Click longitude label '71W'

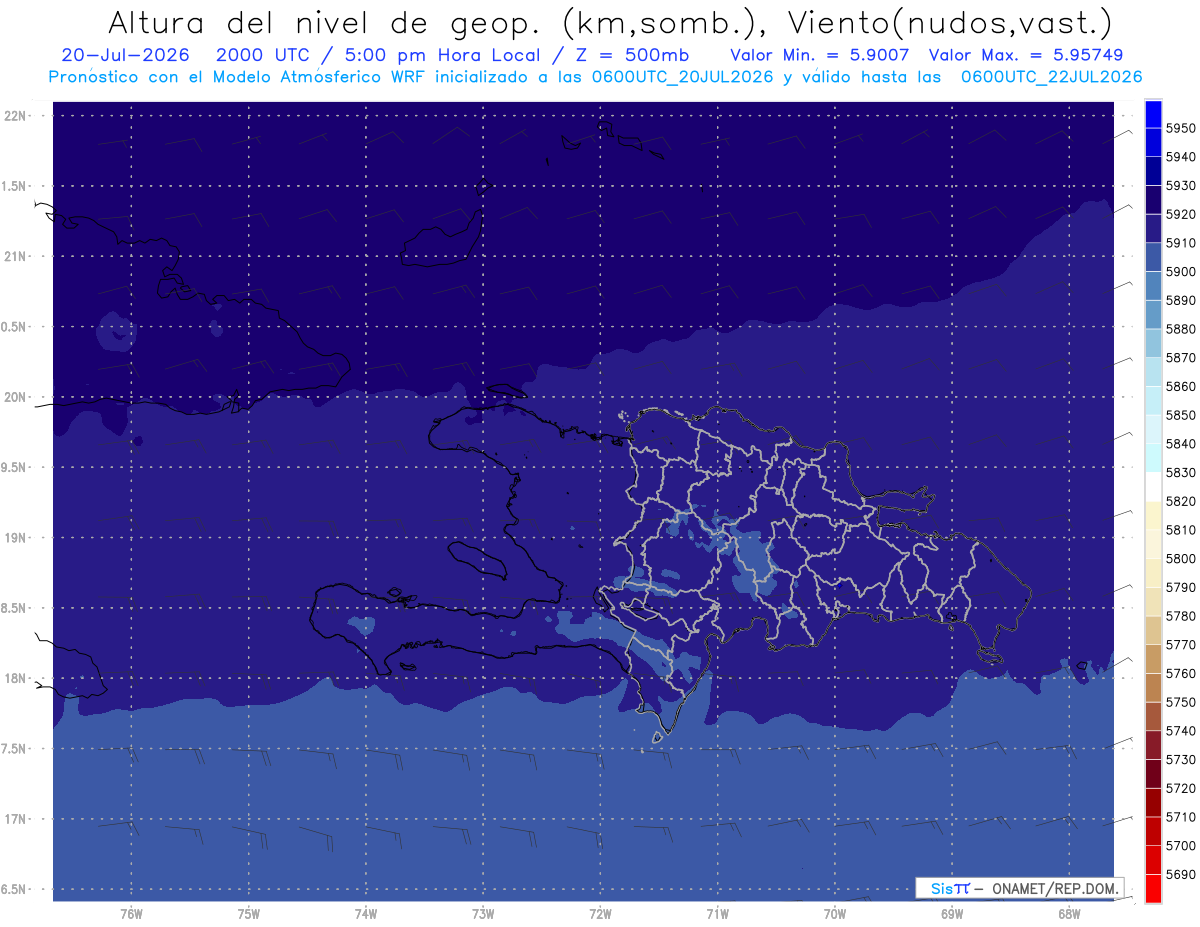(x=717, y=913)
